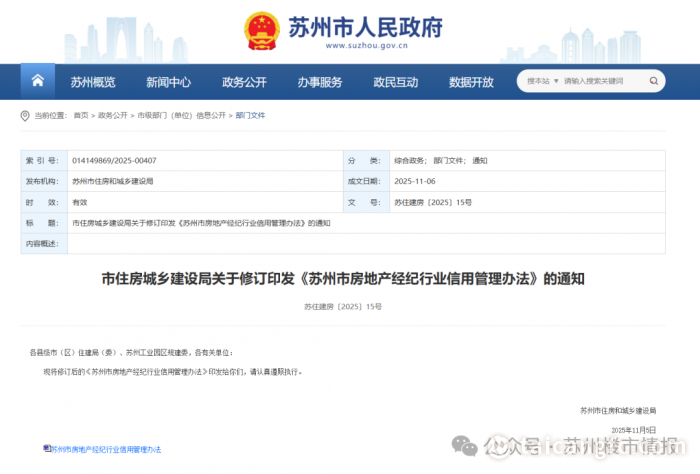The height and width of the screenshot is (474, 700).
Task: Click the magnifier search icon
Action: tap(651, 81)
